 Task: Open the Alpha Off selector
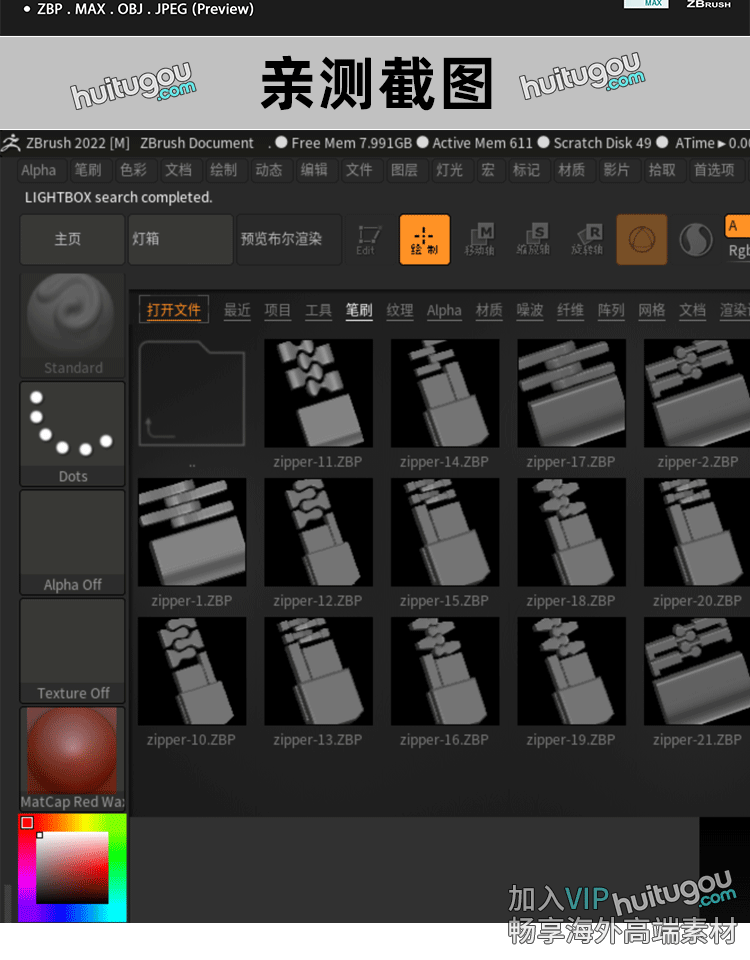click(72, 542)
